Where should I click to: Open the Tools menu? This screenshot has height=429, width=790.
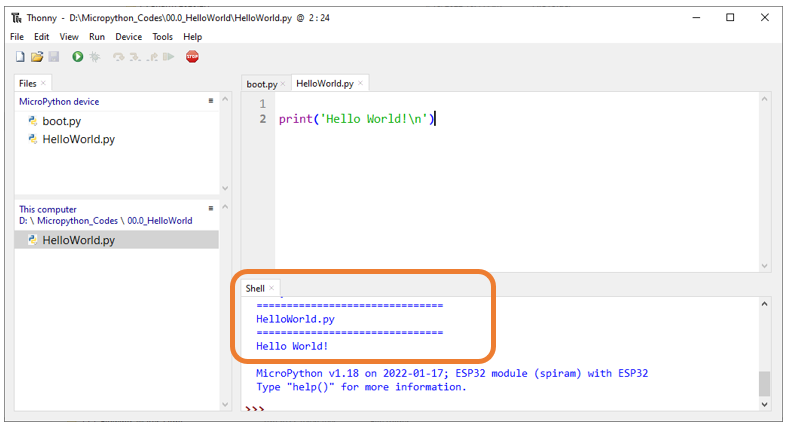pos(162,37)
